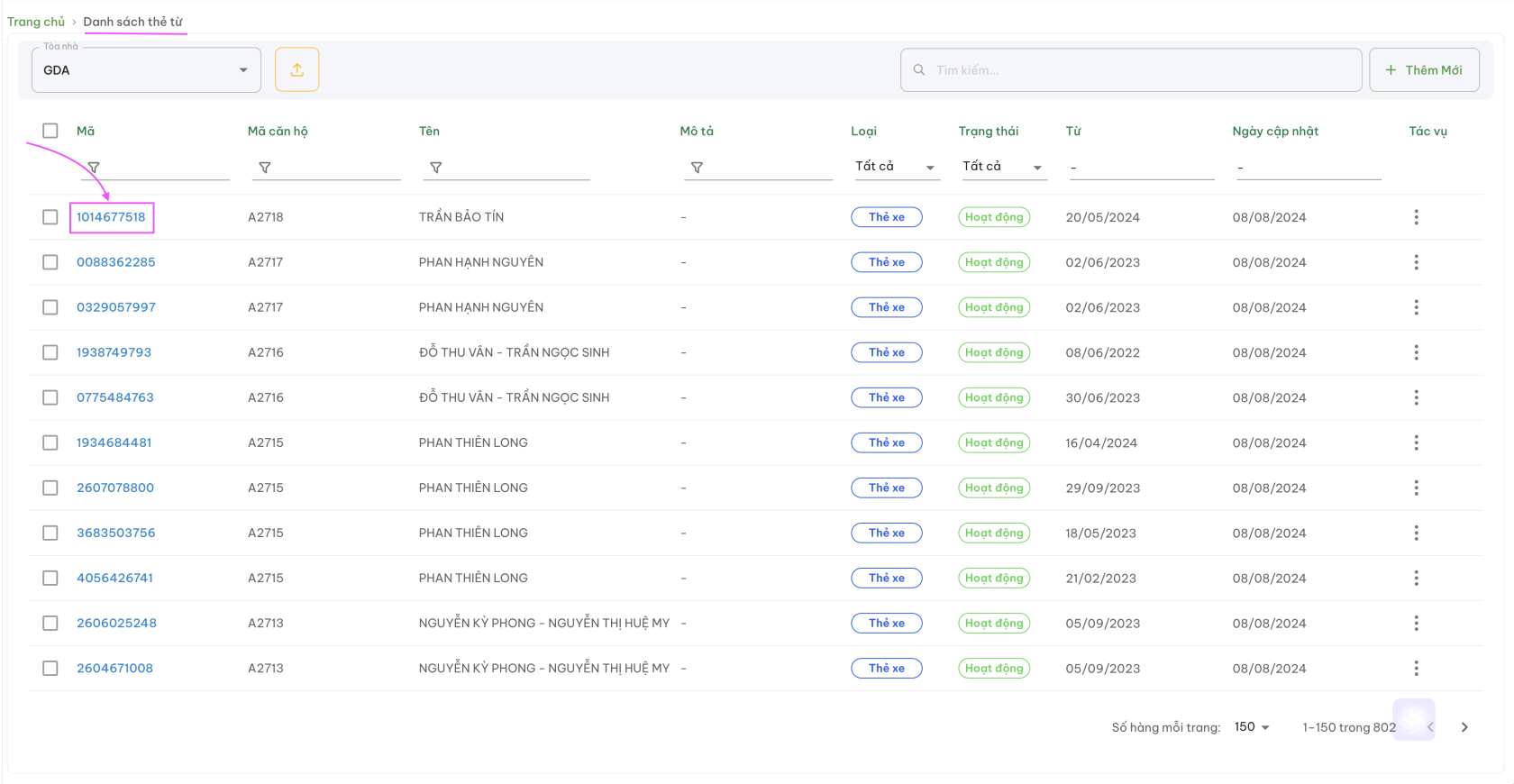This screenshot has width=1514, height=784.
Task: Click the search magnifier icon
Action: click(919, 69)
